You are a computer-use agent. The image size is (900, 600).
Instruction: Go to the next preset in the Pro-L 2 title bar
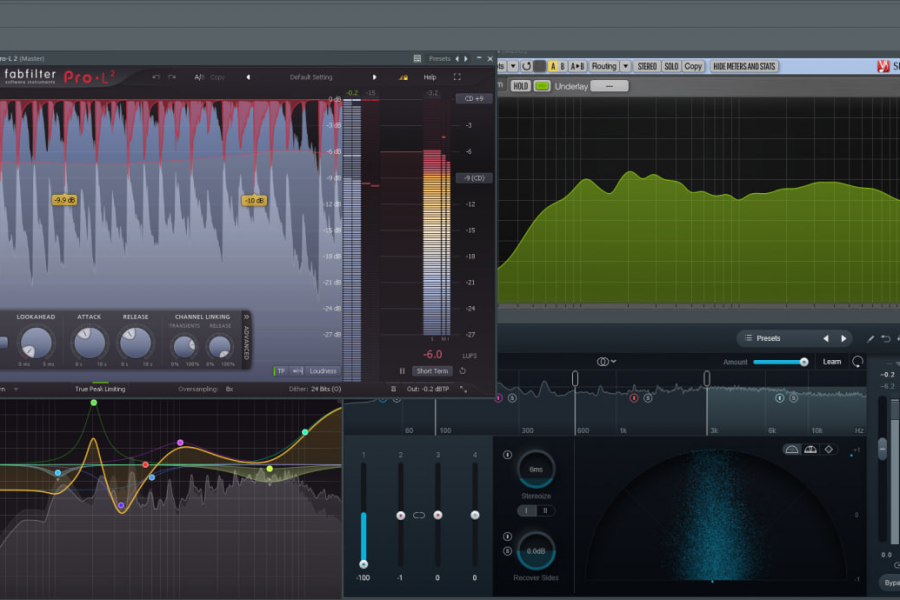coord(466,59)
